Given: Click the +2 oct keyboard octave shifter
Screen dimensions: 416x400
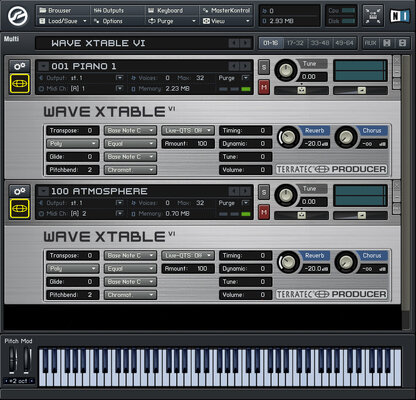Looking at the screenshot, I should [x=19, y=381].
